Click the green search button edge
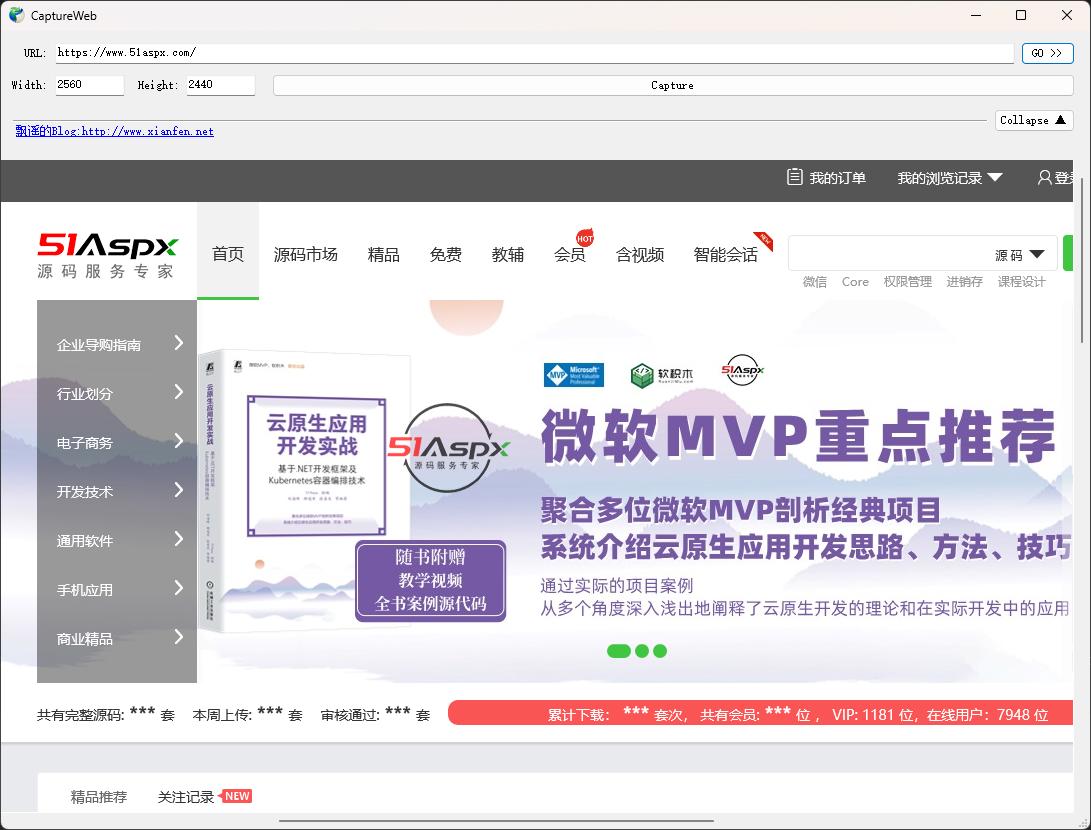The width and height of the screenshot is (1091, 830). tap(1068, 253)
